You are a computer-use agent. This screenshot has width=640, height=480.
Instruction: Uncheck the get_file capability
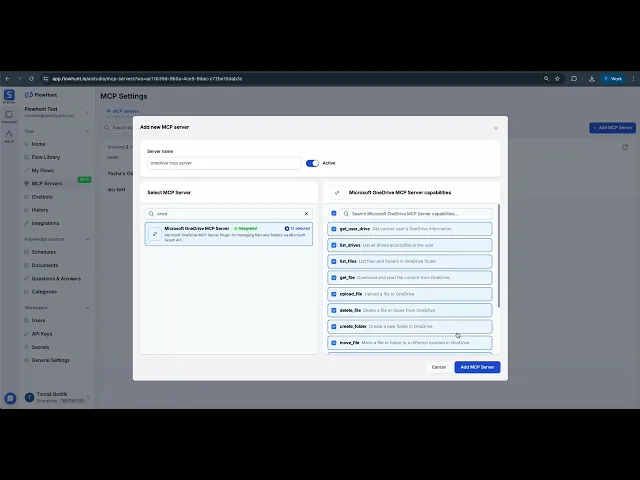(334, 278)
